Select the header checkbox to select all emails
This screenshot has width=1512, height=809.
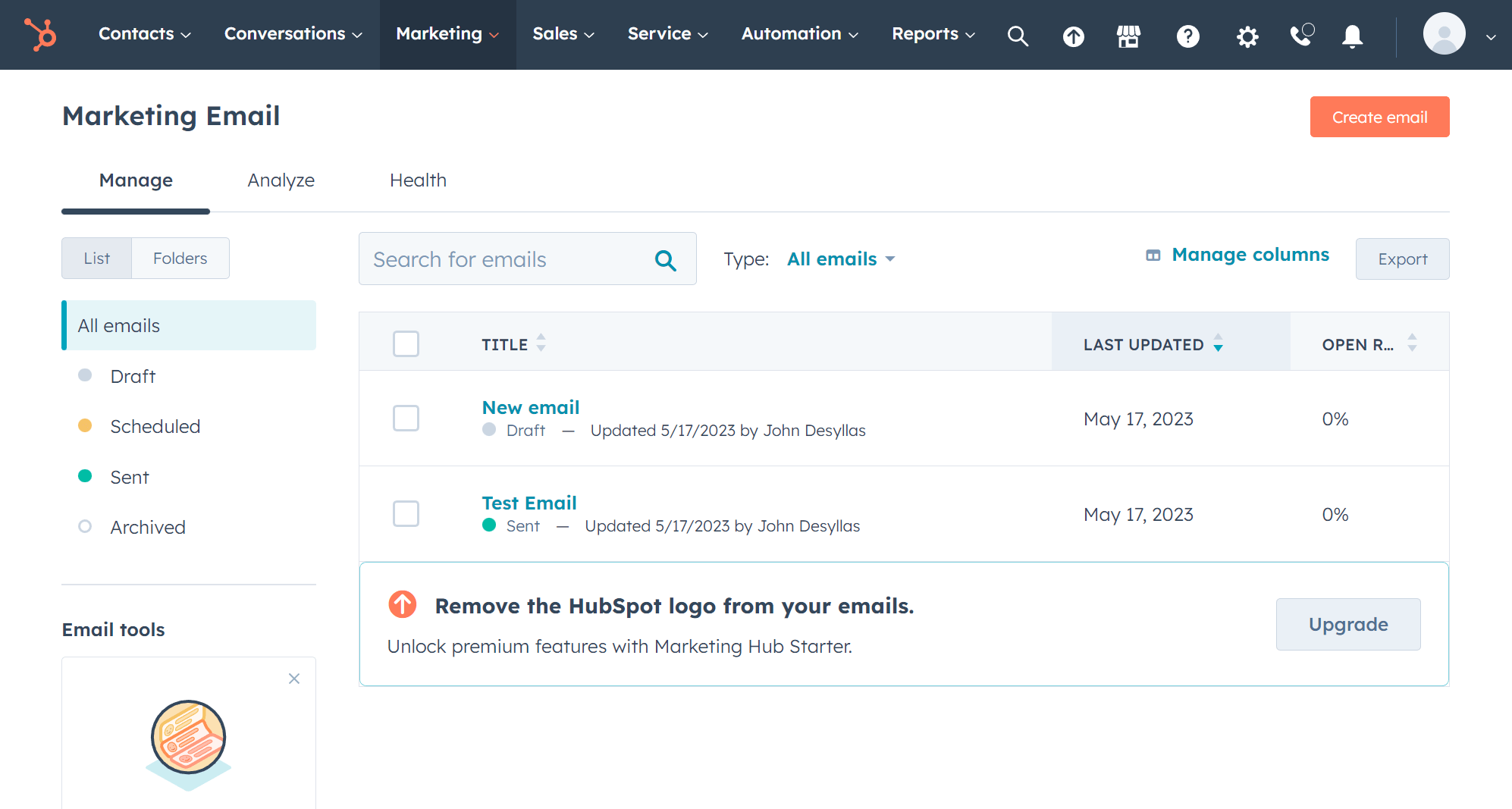click(x=406, y=343)
